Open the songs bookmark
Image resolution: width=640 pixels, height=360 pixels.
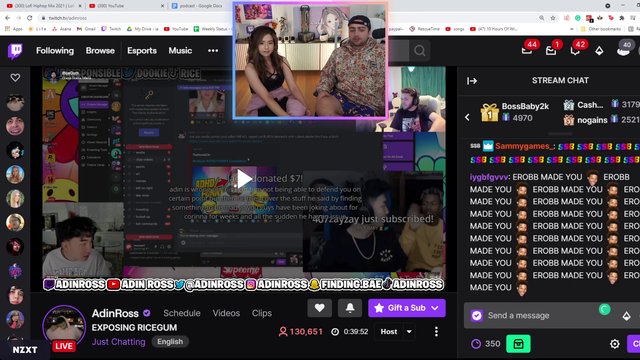click(455, 29)
